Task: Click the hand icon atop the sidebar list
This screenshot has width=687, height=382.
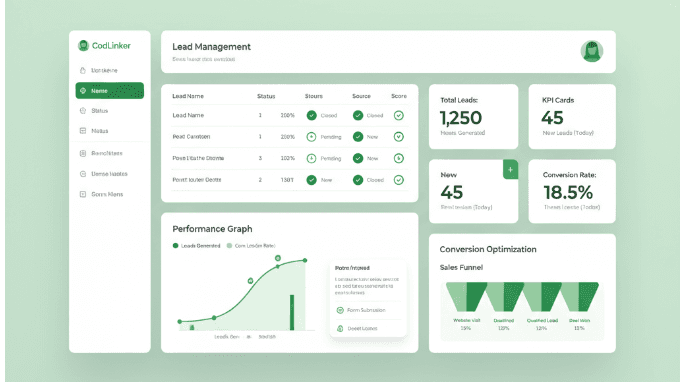Action: 82,70
